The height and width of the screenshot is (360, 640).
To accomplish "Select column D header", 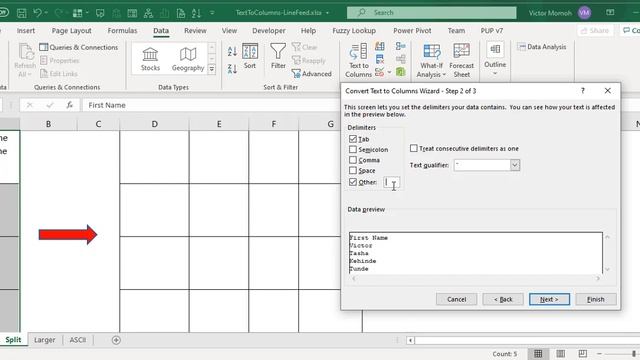I will coord(154,124).
